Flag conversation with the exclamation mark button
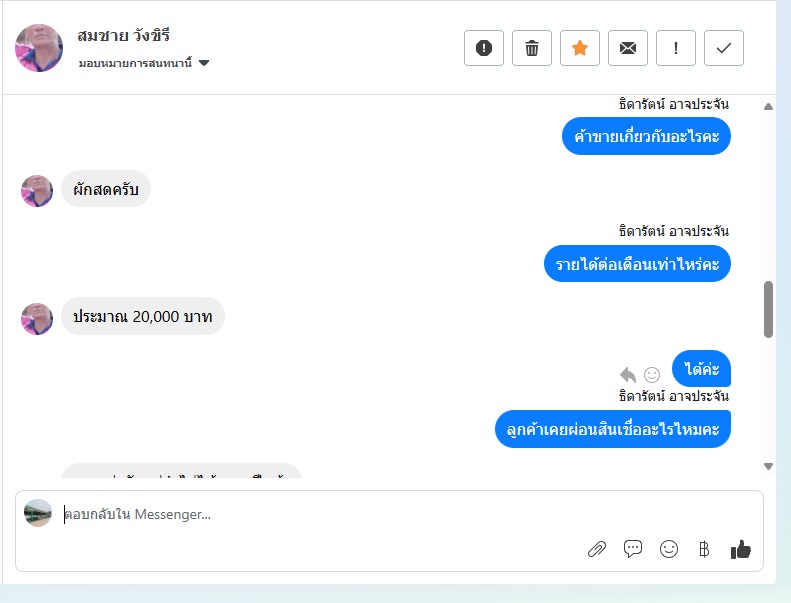 tap(675, 48)
